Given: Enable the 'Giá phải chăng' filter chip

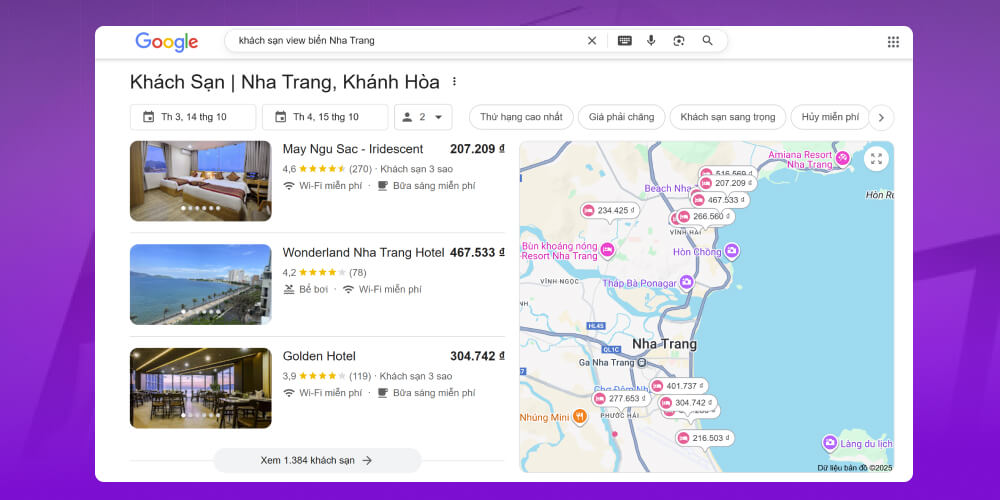Looking at the screenshot, I should click(621, 117).
